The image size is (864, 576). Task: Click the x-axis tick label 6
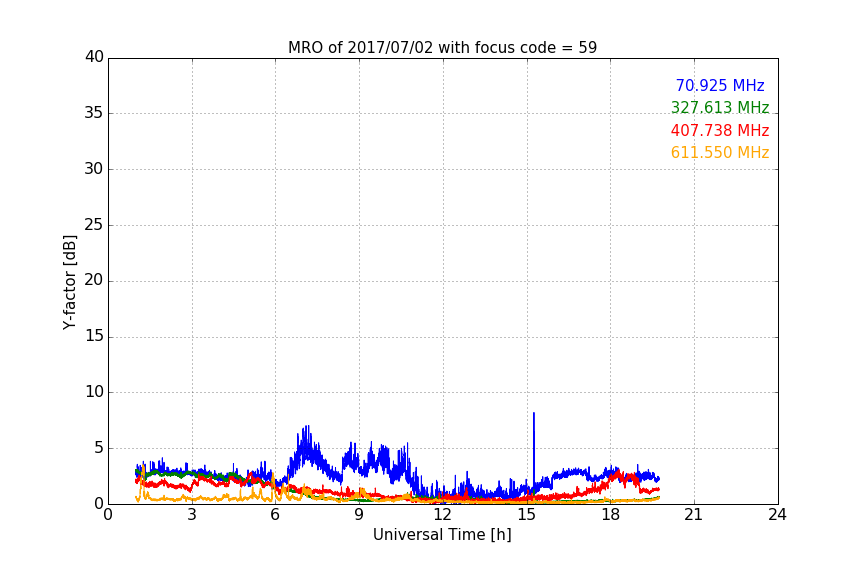point(276,515)
